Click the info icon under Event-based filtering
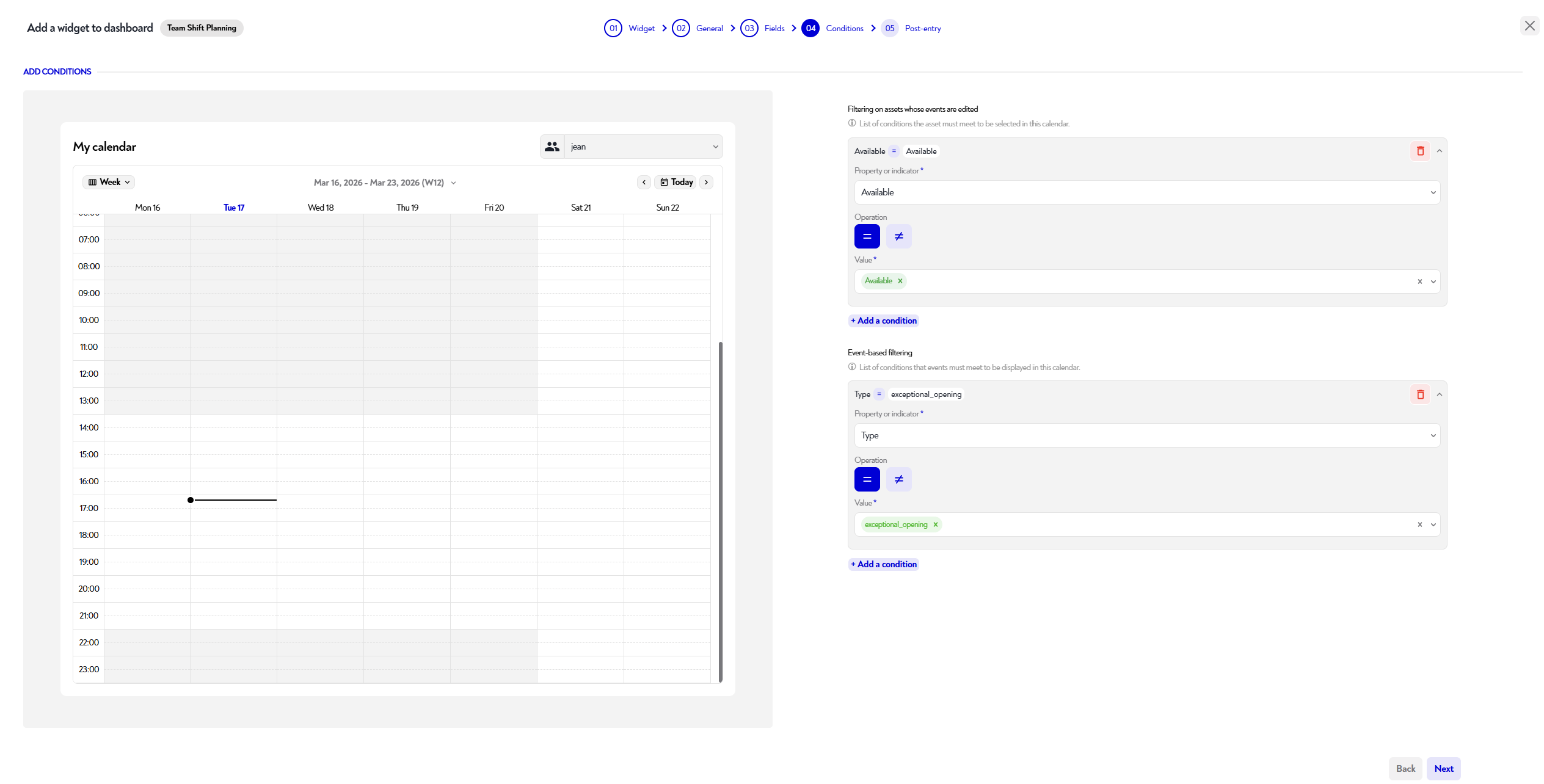Viewport: 1544px width, 784px height. point(851,367)
